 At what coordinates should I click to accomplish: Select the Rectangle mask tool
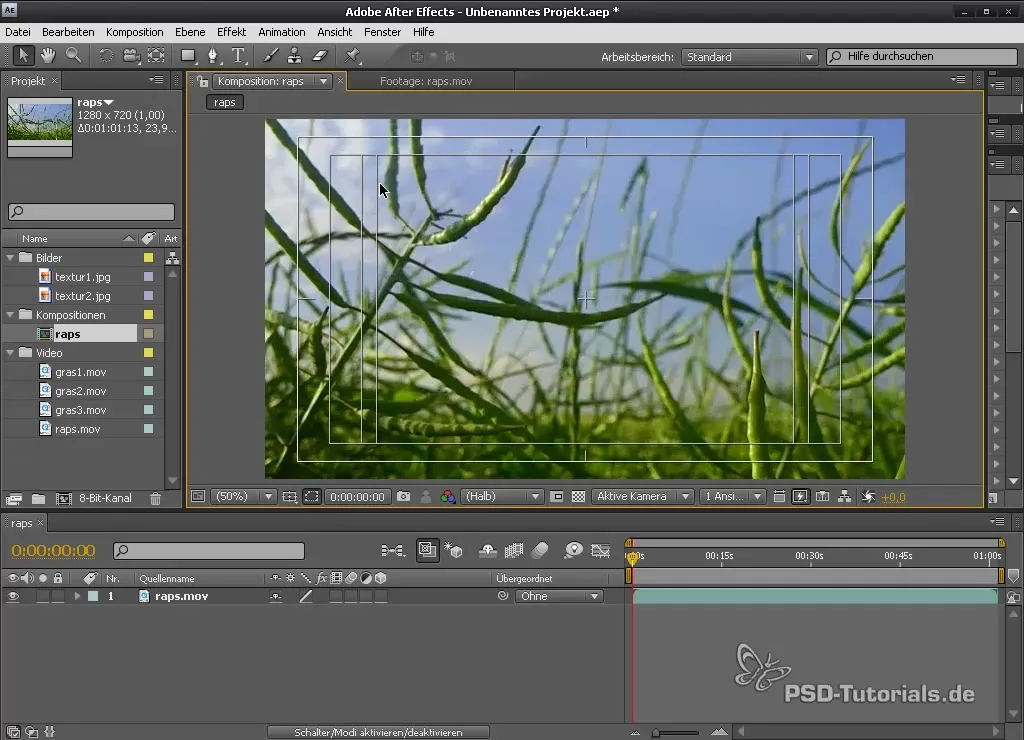tap(188, 56)
